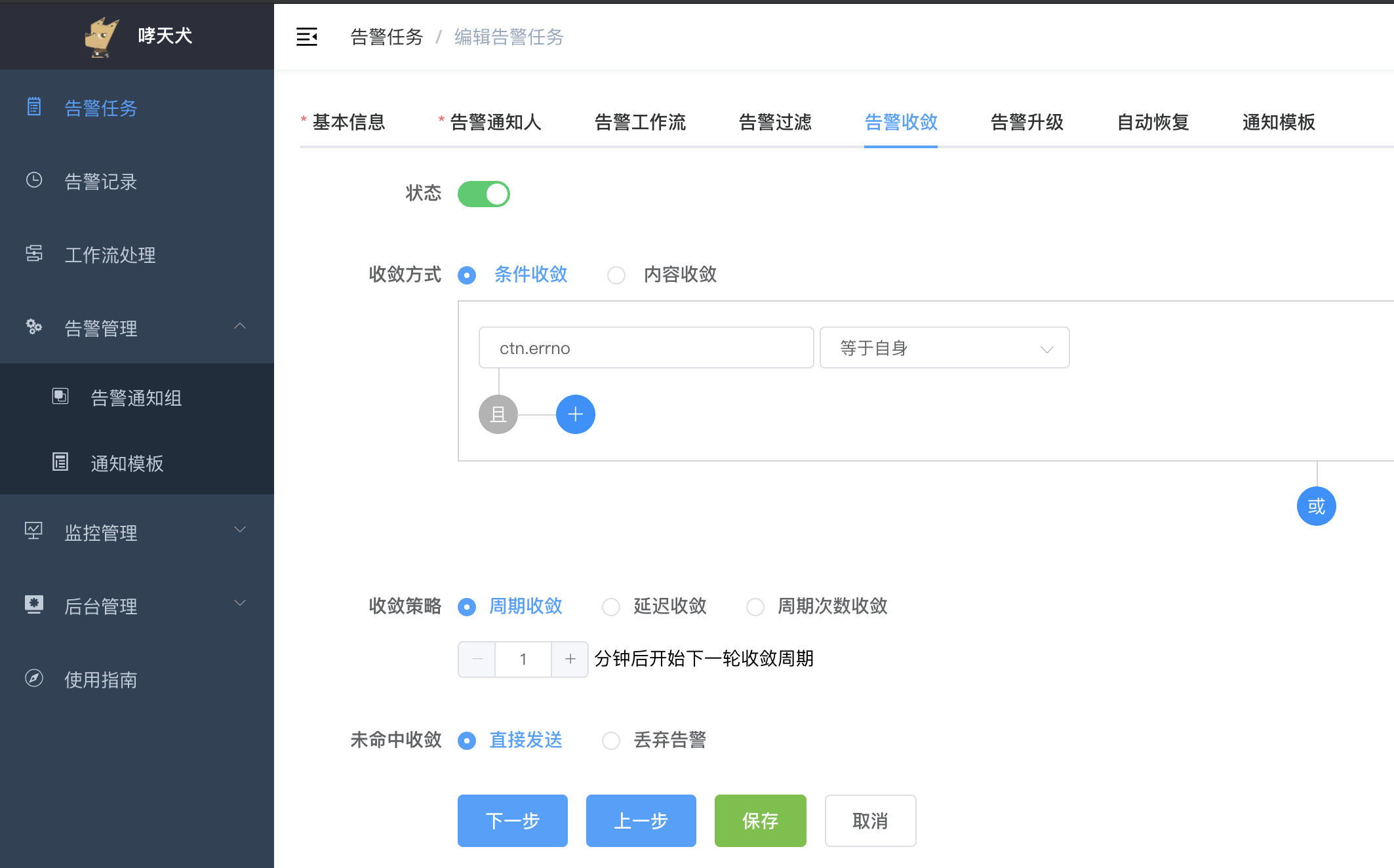The height and width of the screenshot is (868, 1394).
Task: Increase minutes with stepper plus button
Action: point(570,659)
